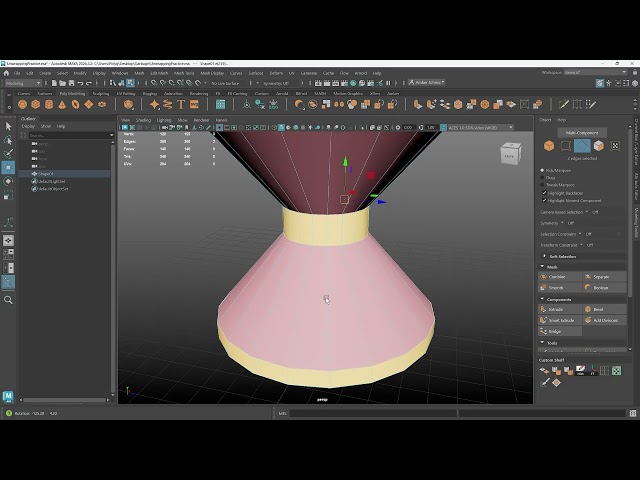The image size is (640, 480).
Task: Activate the Scale tool in toolbox
Action: (8, 195)
